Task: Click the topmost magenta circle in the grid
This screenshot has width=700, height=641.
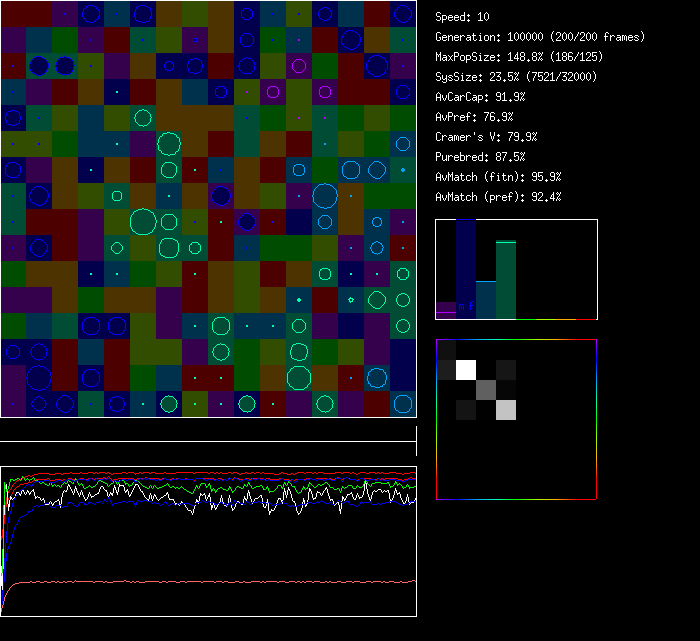Action: click(299, 66)
